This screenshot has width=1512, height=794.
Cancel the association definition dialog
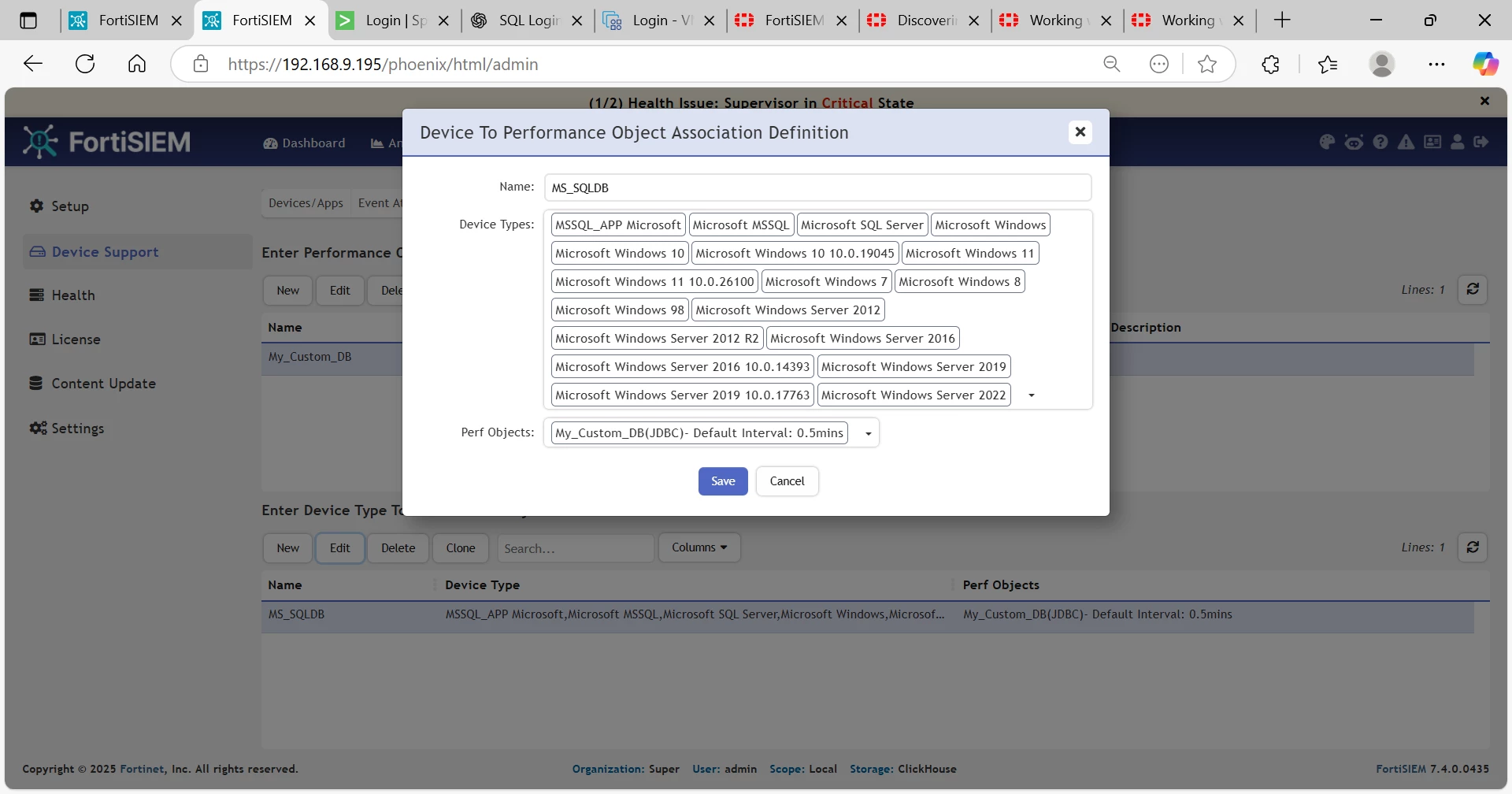787,481
